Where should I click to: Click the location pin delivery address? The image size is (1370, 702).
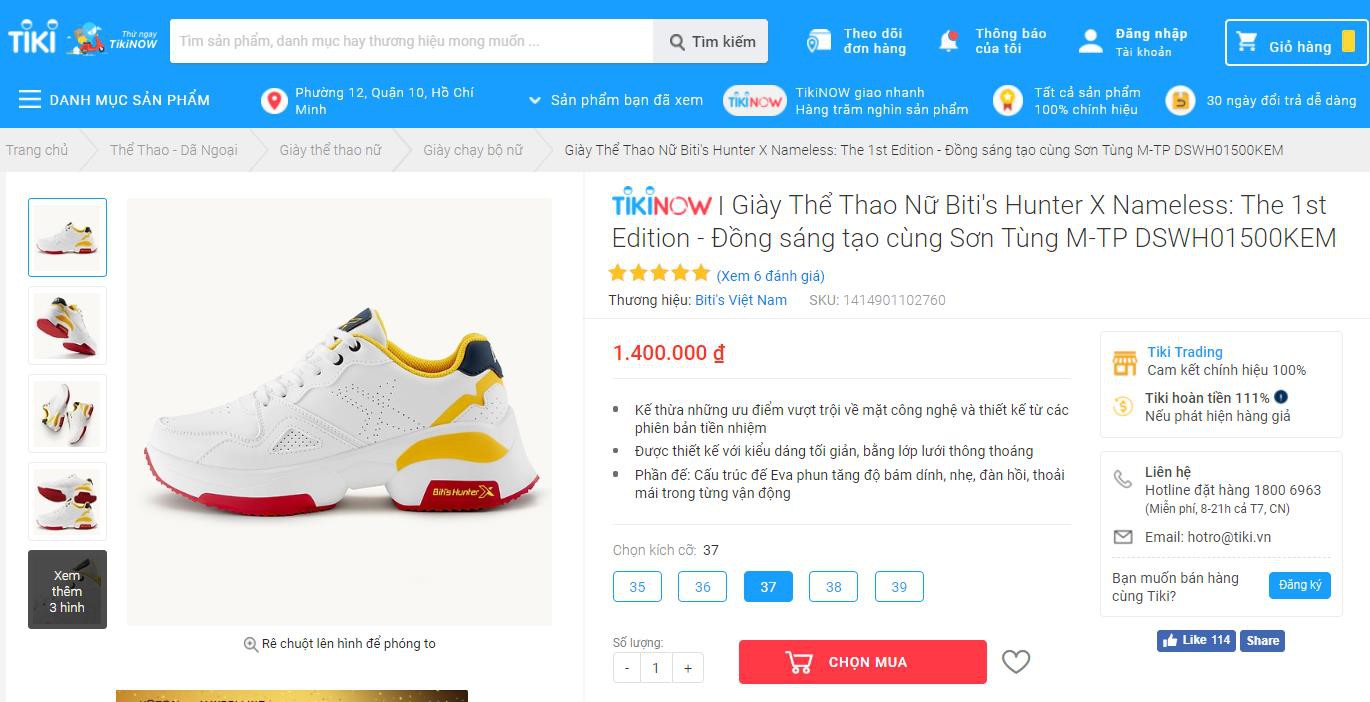pos(274,100)
